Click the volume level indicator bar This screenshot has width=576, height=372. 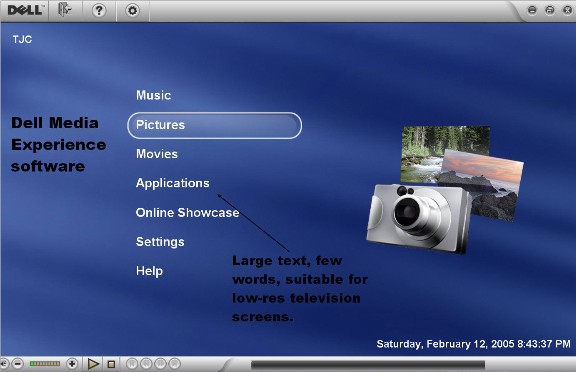pos(45,364)
